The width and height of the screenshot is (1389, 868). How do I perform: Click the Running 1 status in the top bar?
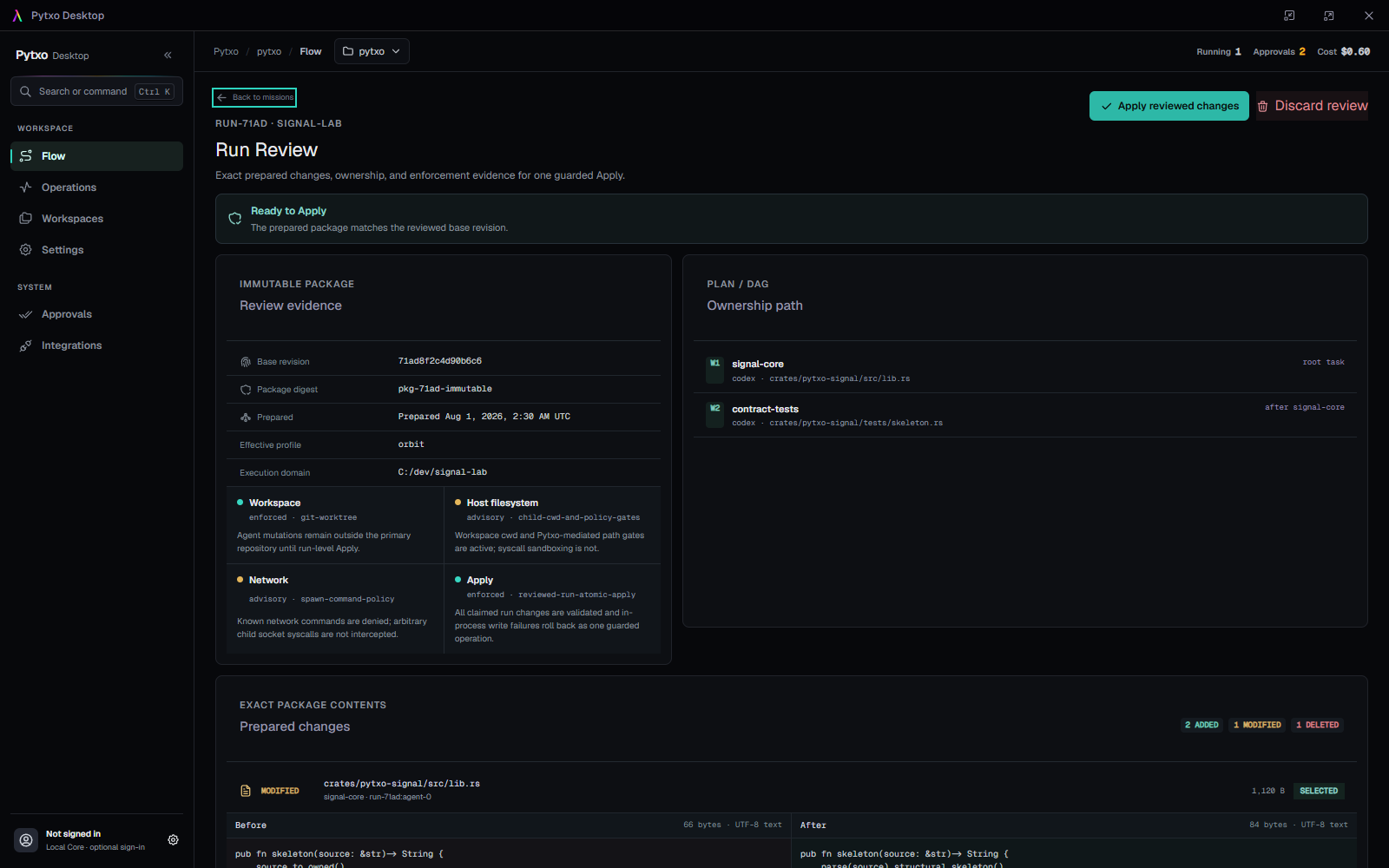coord(1219,52)
